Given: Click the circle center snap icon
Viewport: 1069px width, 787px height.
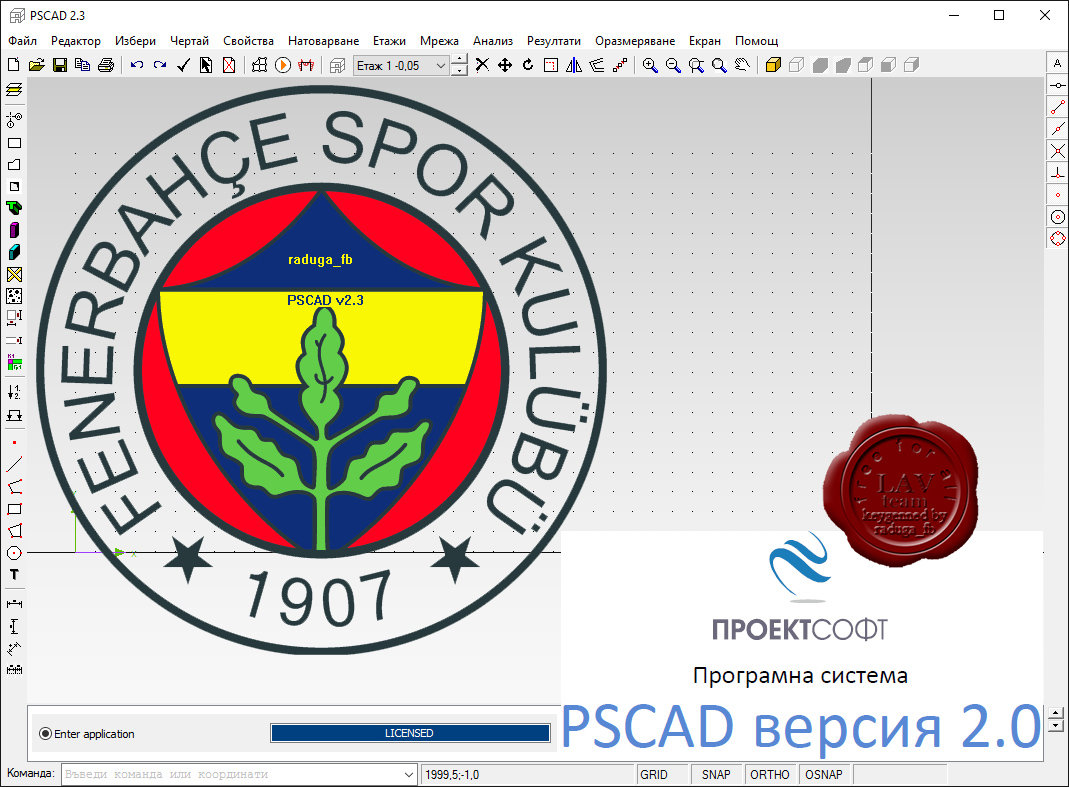Looking at the screenshot, I should click(1057, 217).
